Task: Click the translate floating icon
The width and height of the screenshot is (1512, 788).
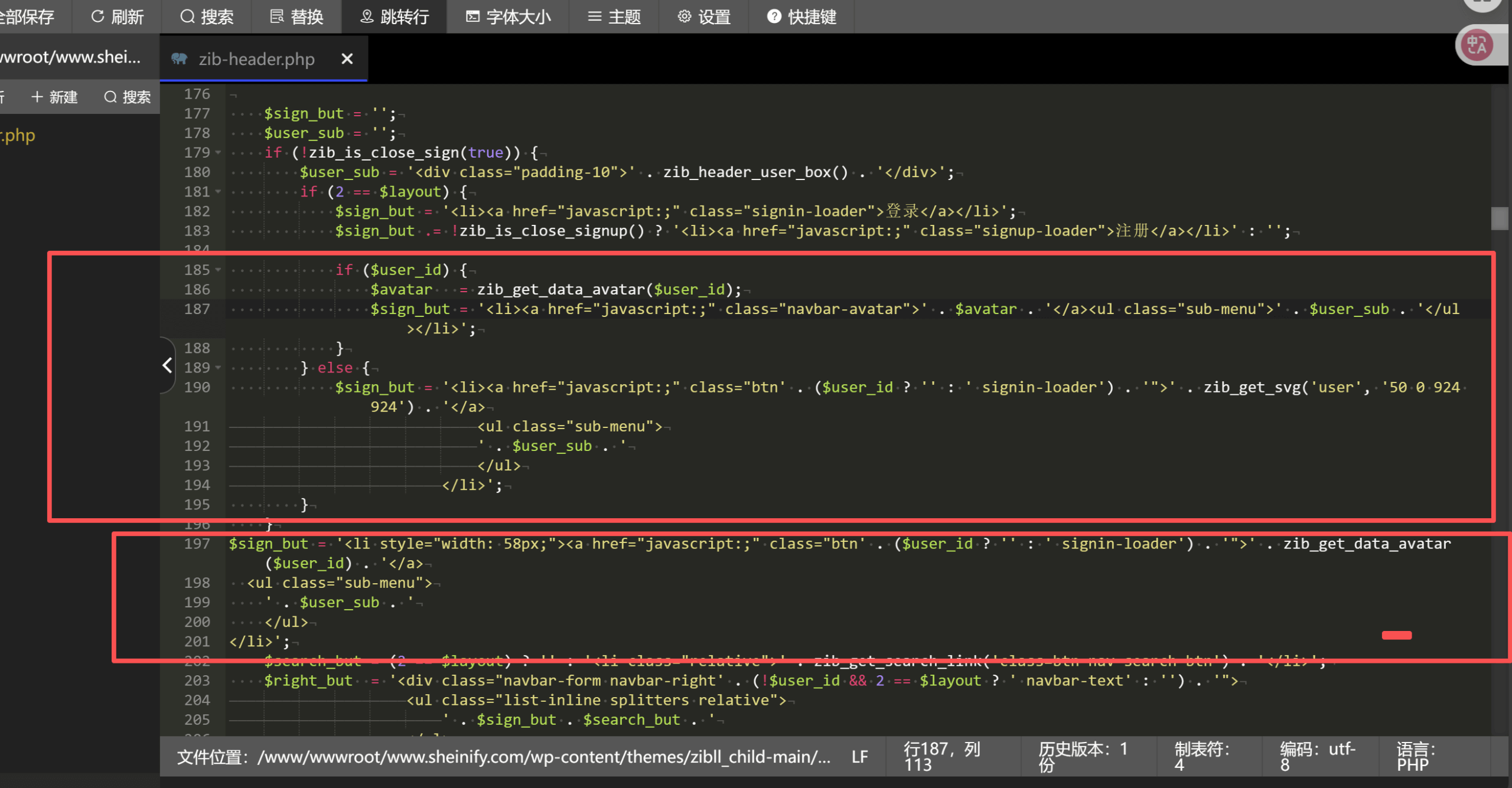Action: 1477,45
